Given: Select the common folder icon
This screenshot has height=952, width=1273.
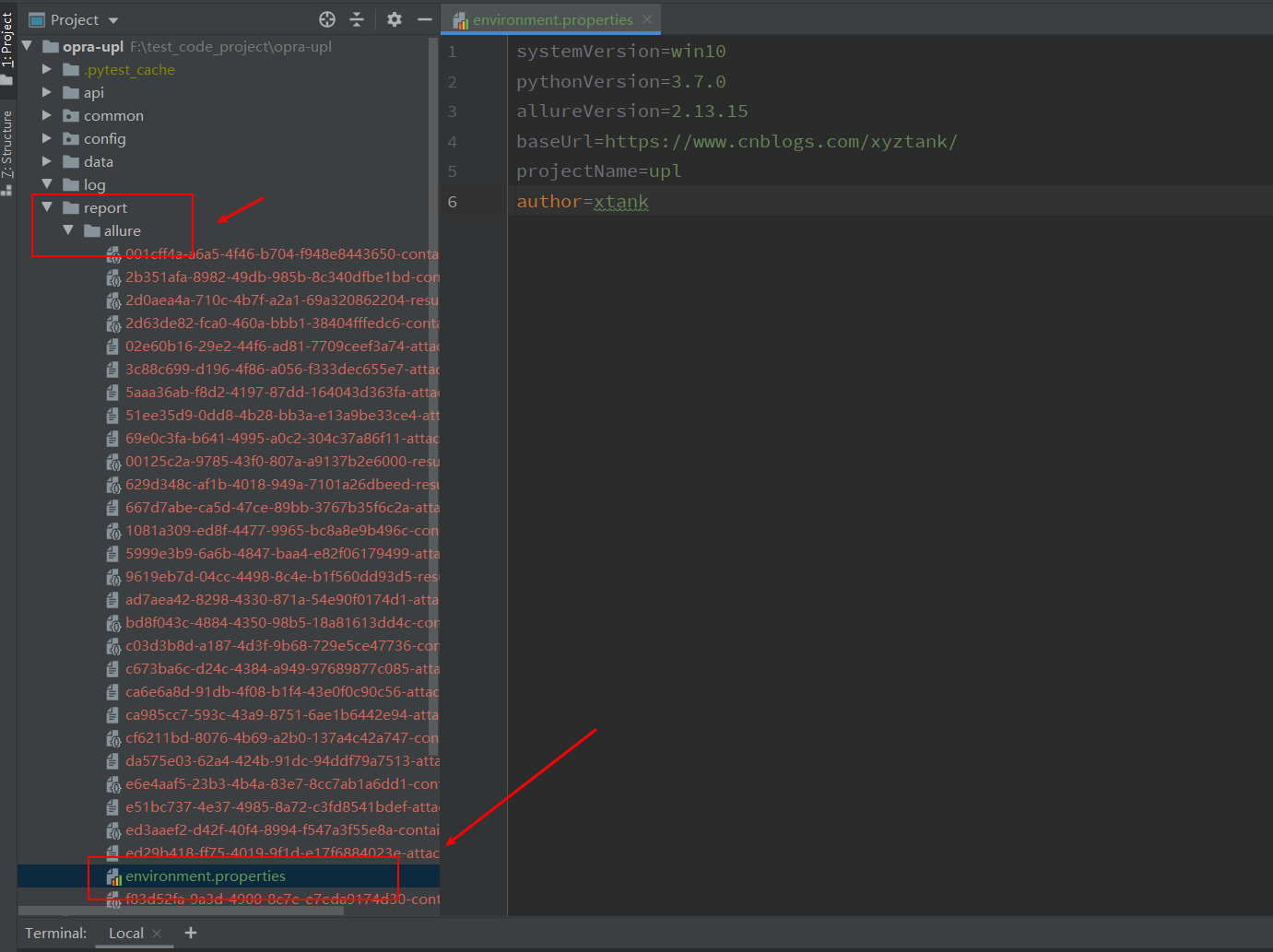Looking at the screenshot, I should pyautogui.click(x=71, y=115).
